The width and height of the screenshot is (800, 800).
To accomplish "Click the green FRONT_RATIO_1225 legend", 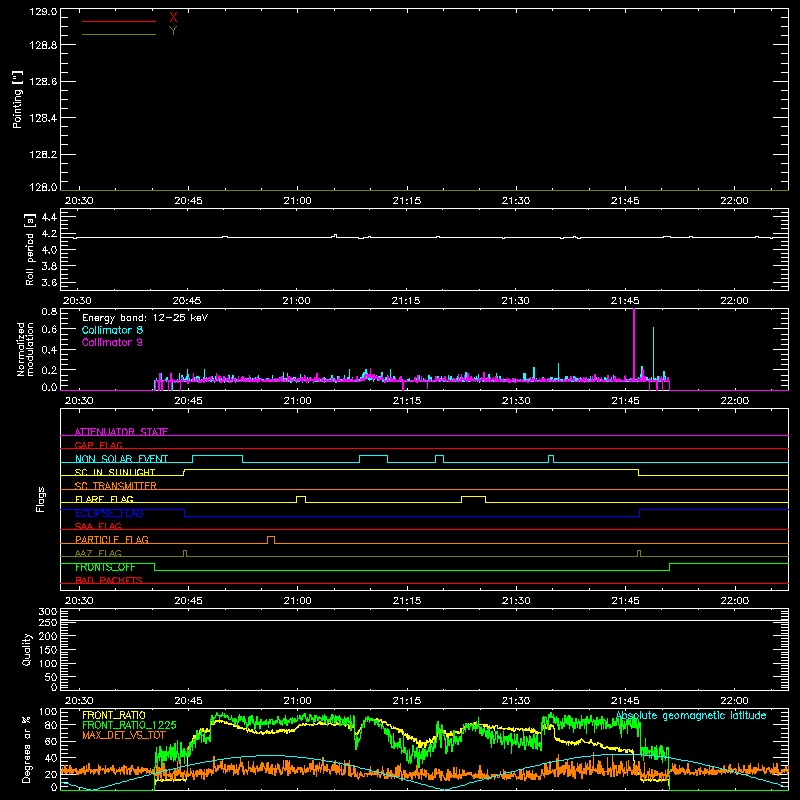I will coord(129,725).
